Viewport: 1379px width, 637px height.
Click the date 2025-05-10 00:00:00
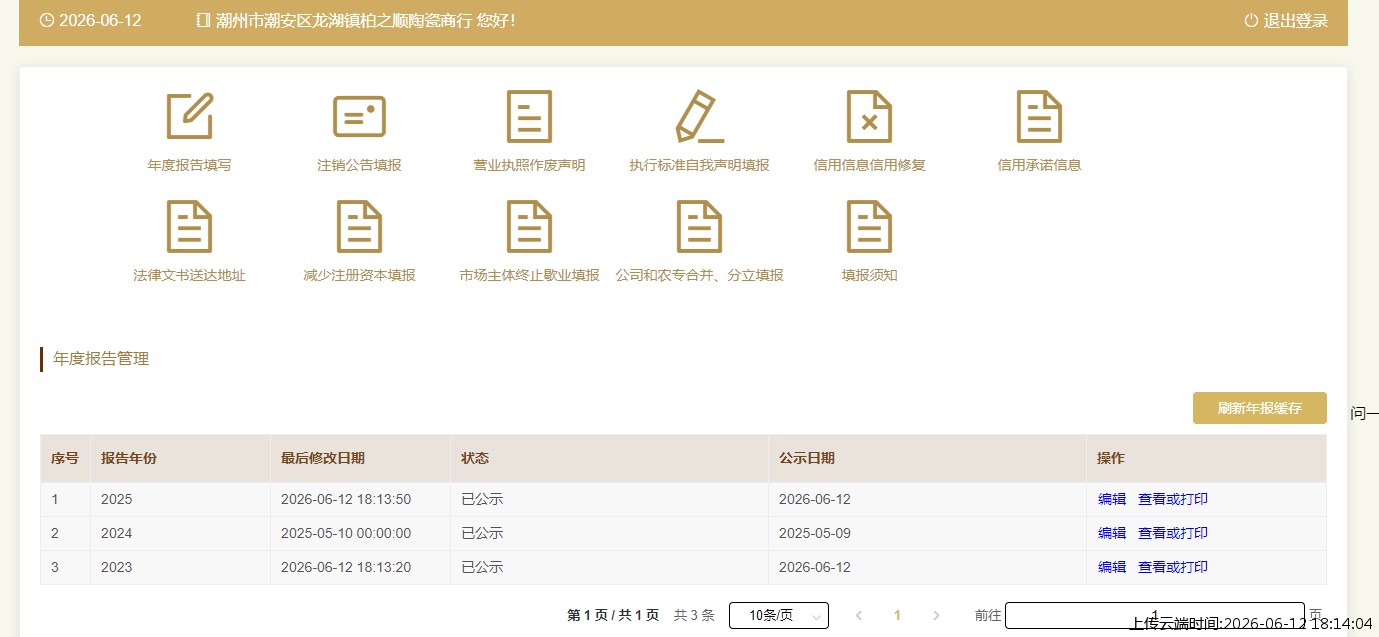346,533
